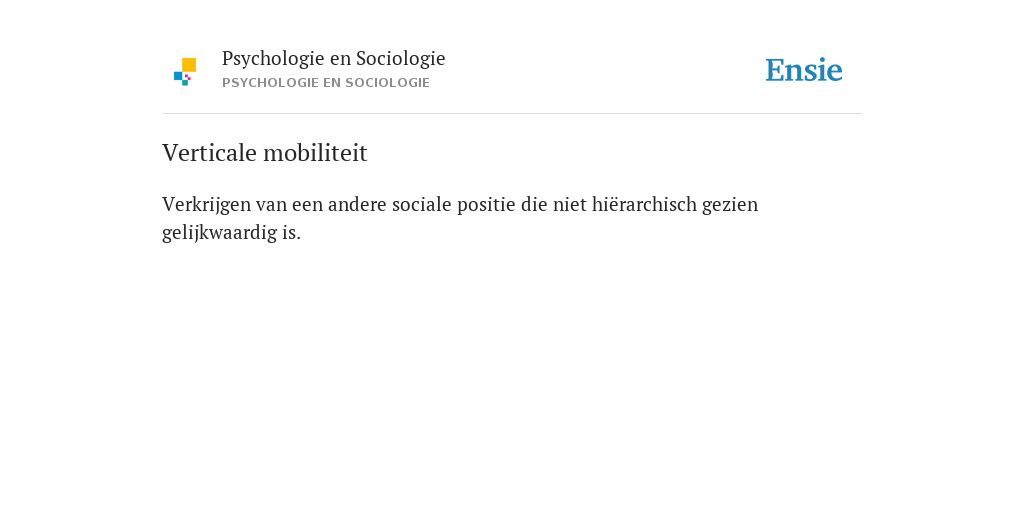Screen dimensions: 1024x512
Task: Click the word hiërarchisch in the definition
Action: coord(645,204)
